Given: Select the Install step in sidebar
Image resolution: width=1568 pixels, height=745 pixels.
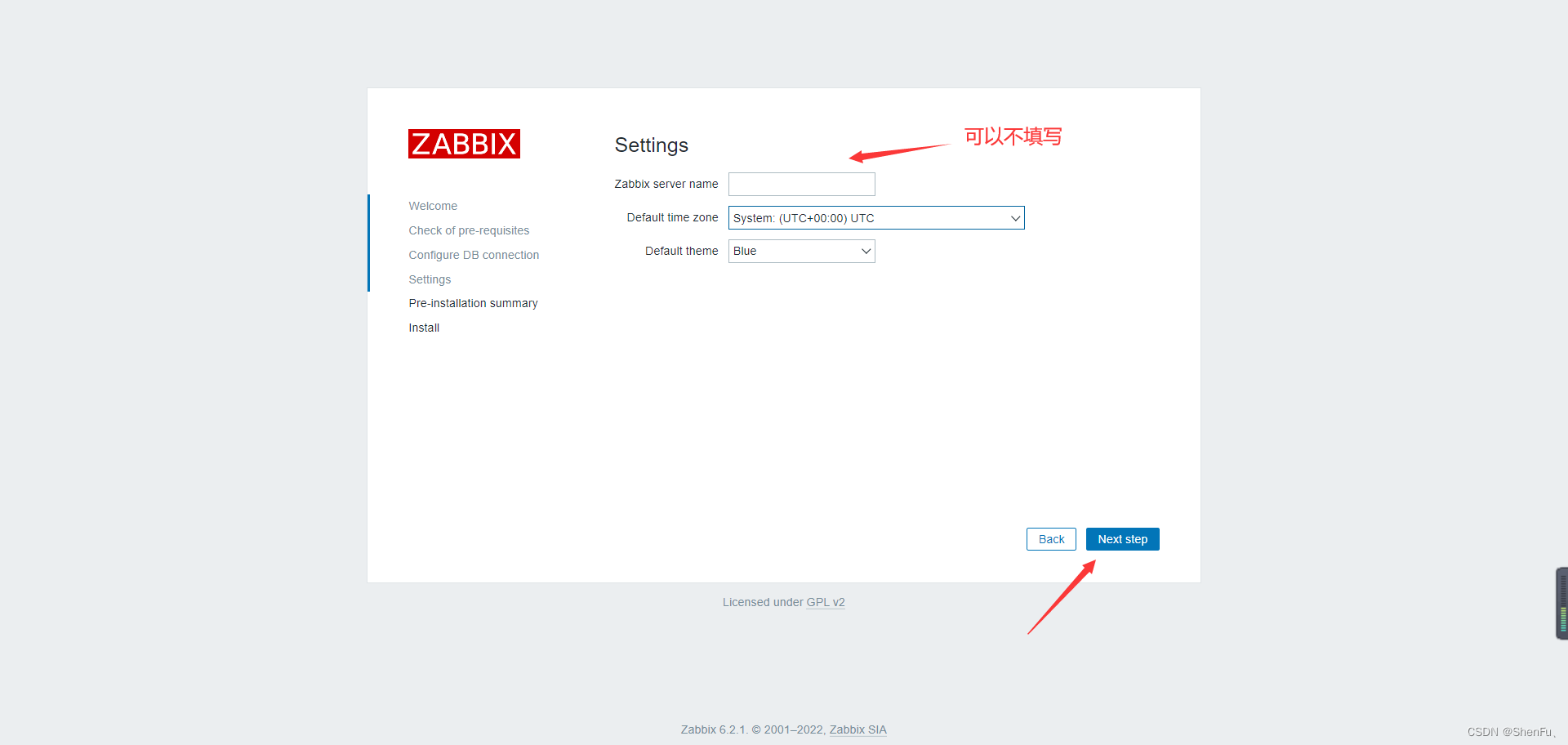Looking at the screenshot, I should tap(424, 328).
